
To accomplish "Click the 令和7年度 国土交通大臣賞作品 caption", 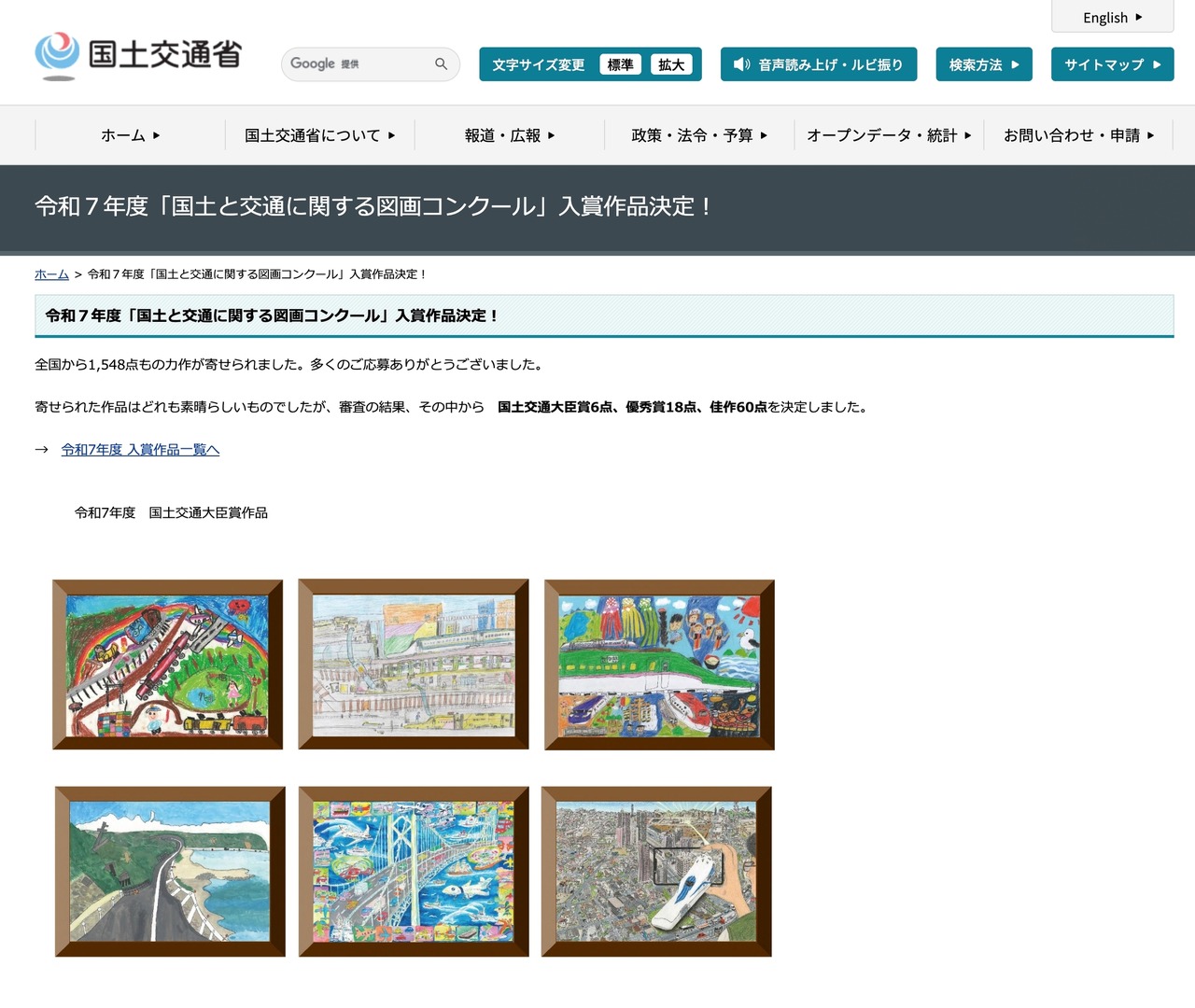I will (171, 512).
